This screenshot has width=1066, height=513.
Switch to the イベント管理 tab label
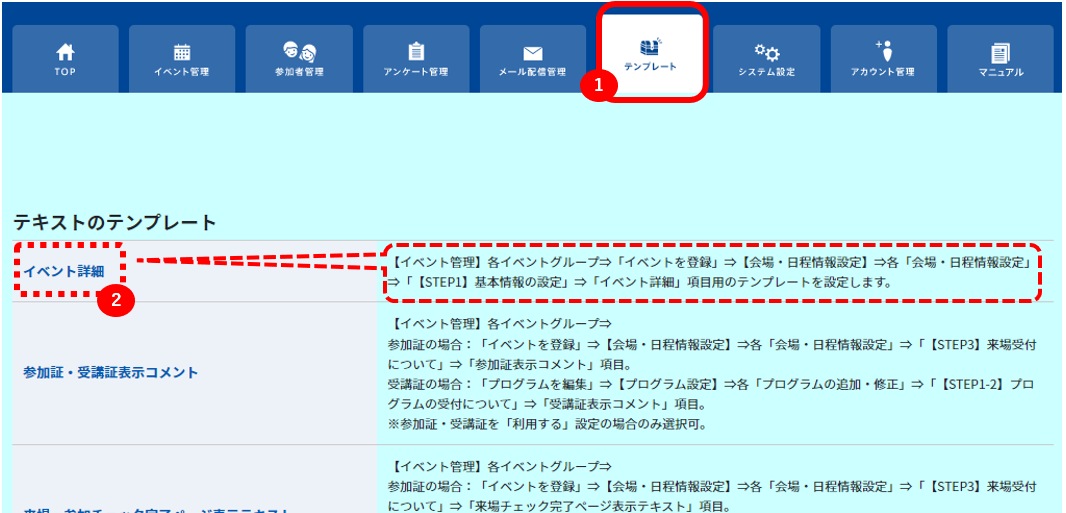pos(182,72)
